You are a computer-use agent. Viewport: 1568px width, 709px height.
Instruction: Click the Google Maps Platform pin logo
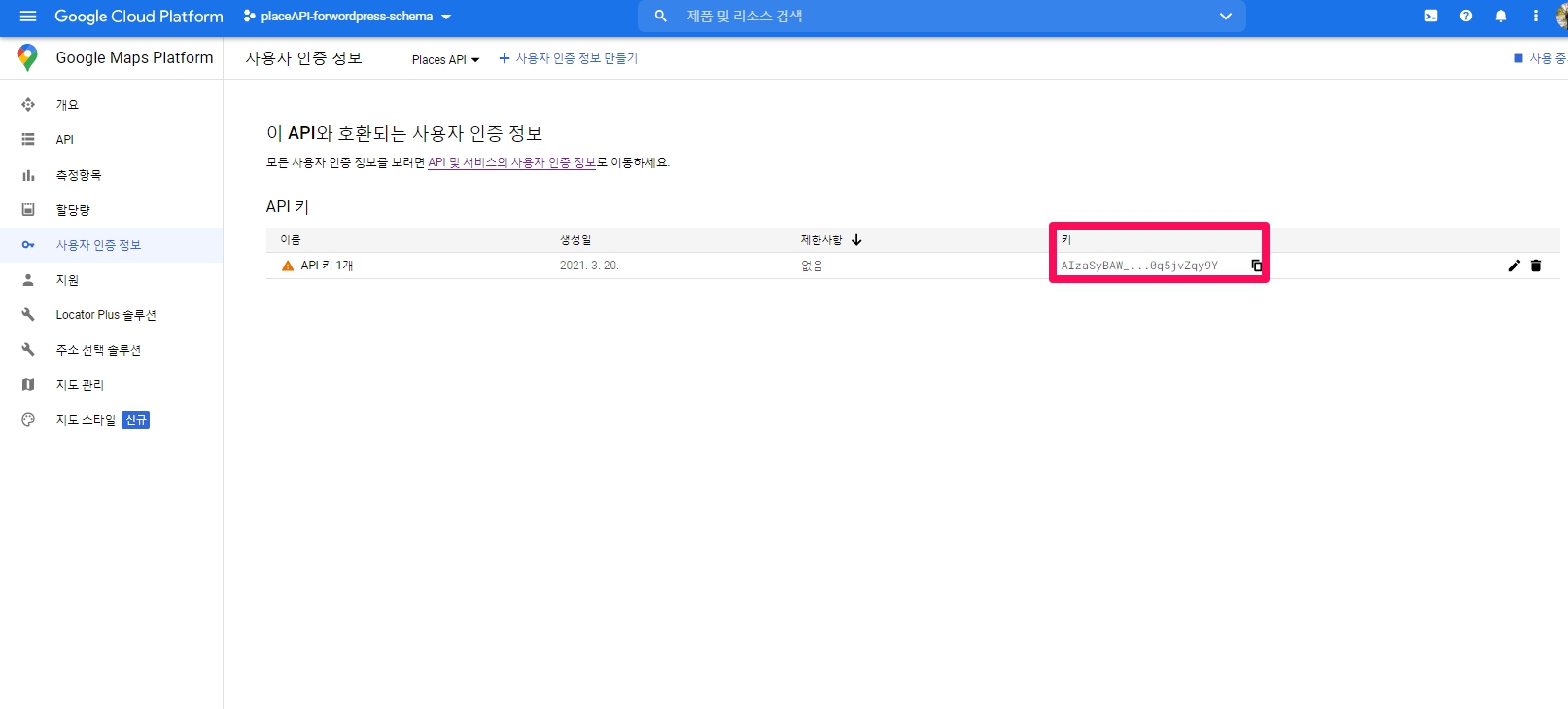(28, 57)
